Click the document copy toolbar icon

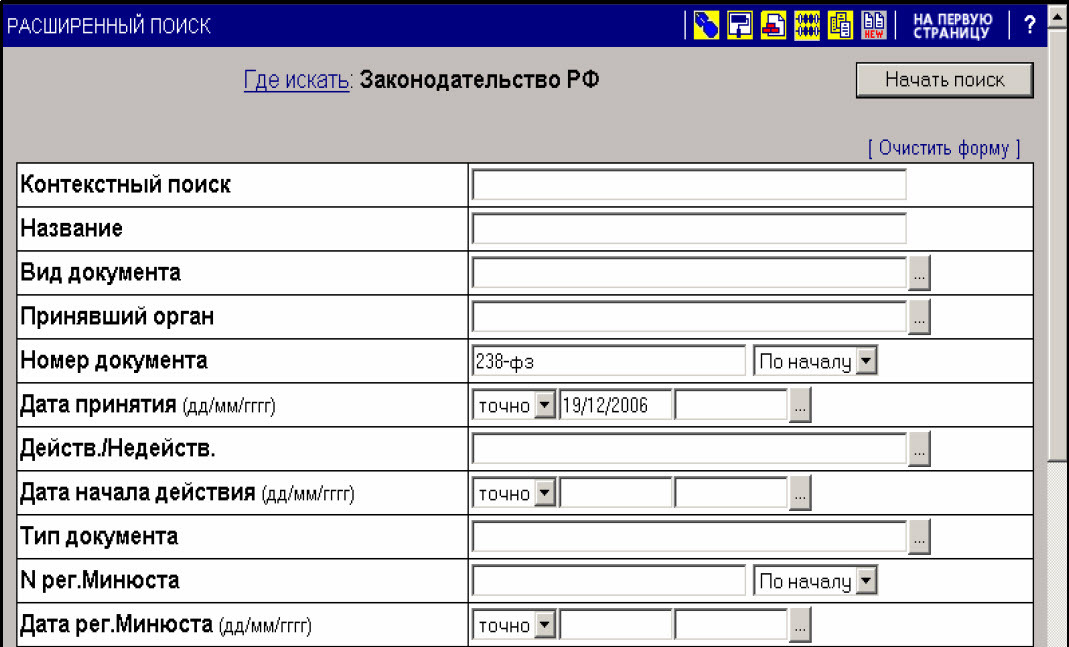pos(841,26)
